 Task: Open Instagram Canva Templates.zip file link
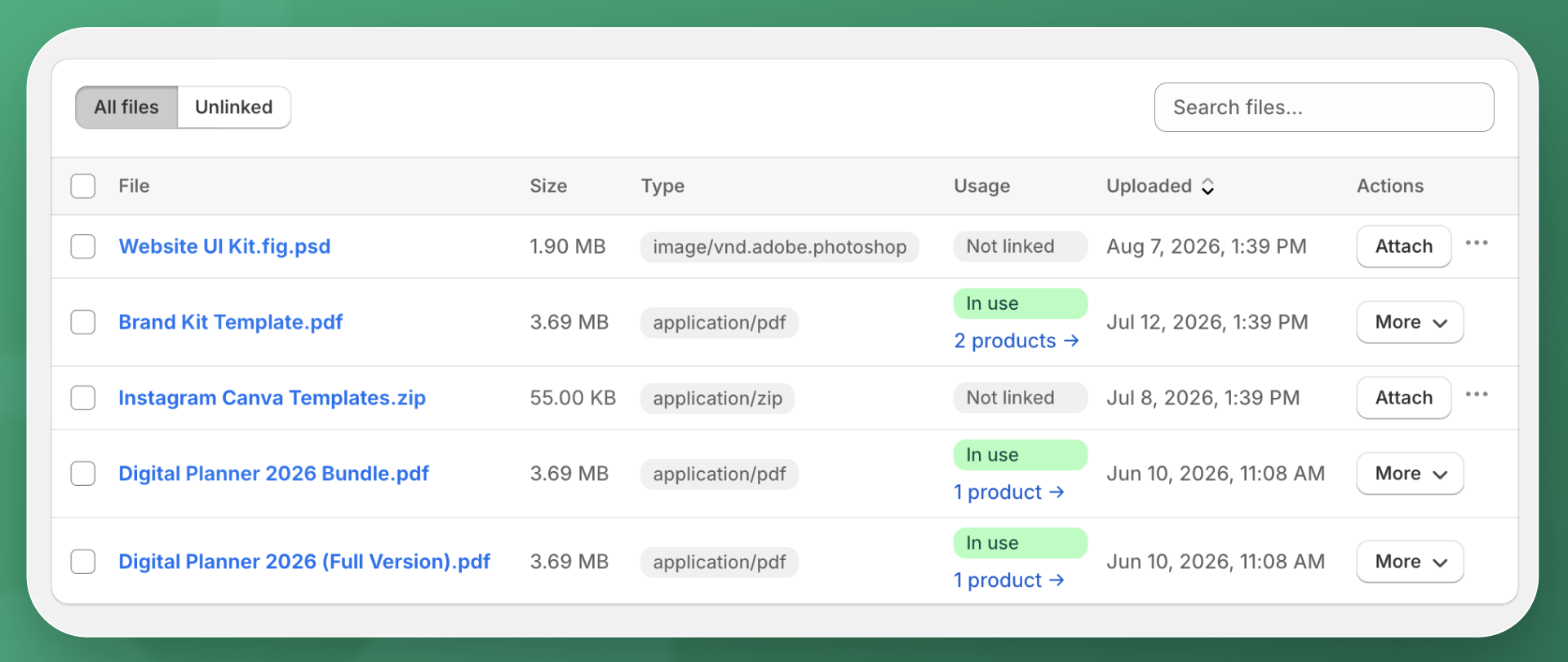272,398
